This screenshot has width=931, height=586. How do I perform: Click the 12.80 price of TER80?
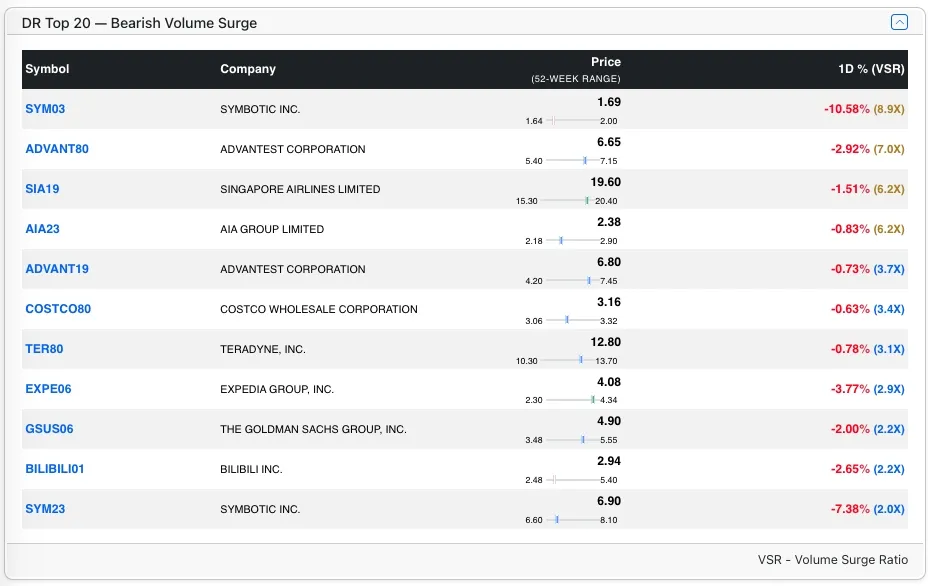[x=606, y=342]
